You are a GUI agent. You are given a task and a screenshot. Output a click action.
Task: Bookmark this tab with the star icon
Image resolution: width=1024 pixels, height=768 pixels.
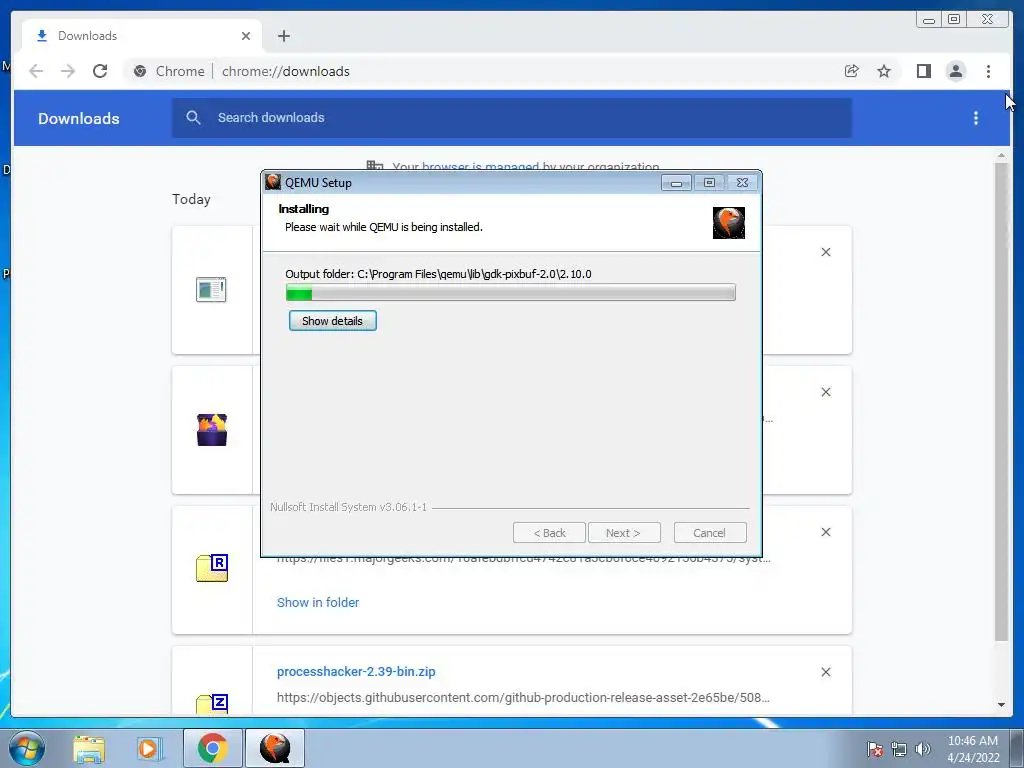884,71
